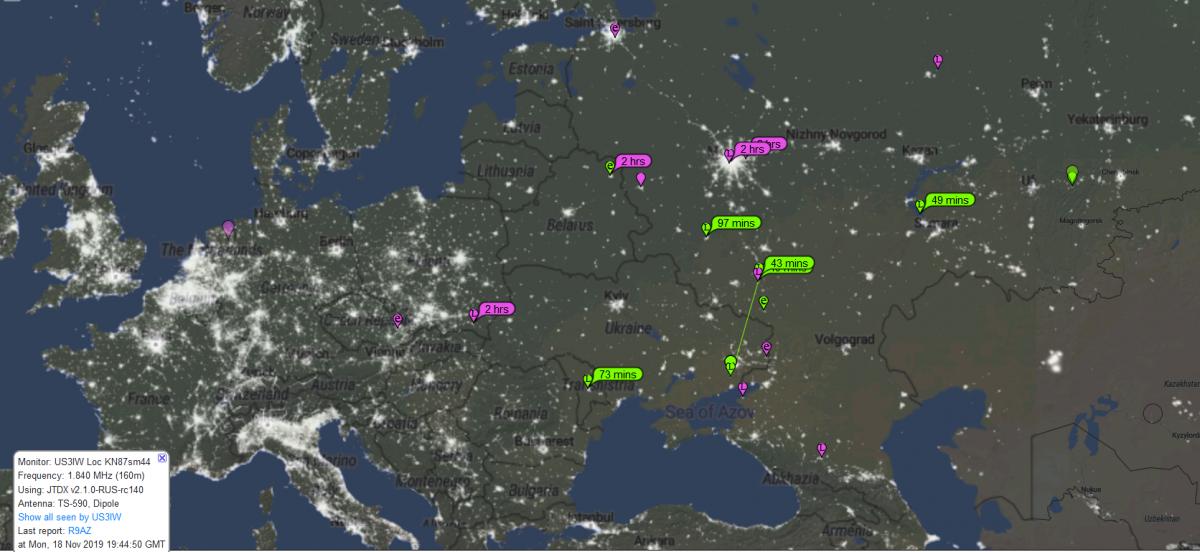The width and height of the screenshot is (1200, 552).
Task: Select the 2 hrs marker near Lithuania
Action: [634, 161]
